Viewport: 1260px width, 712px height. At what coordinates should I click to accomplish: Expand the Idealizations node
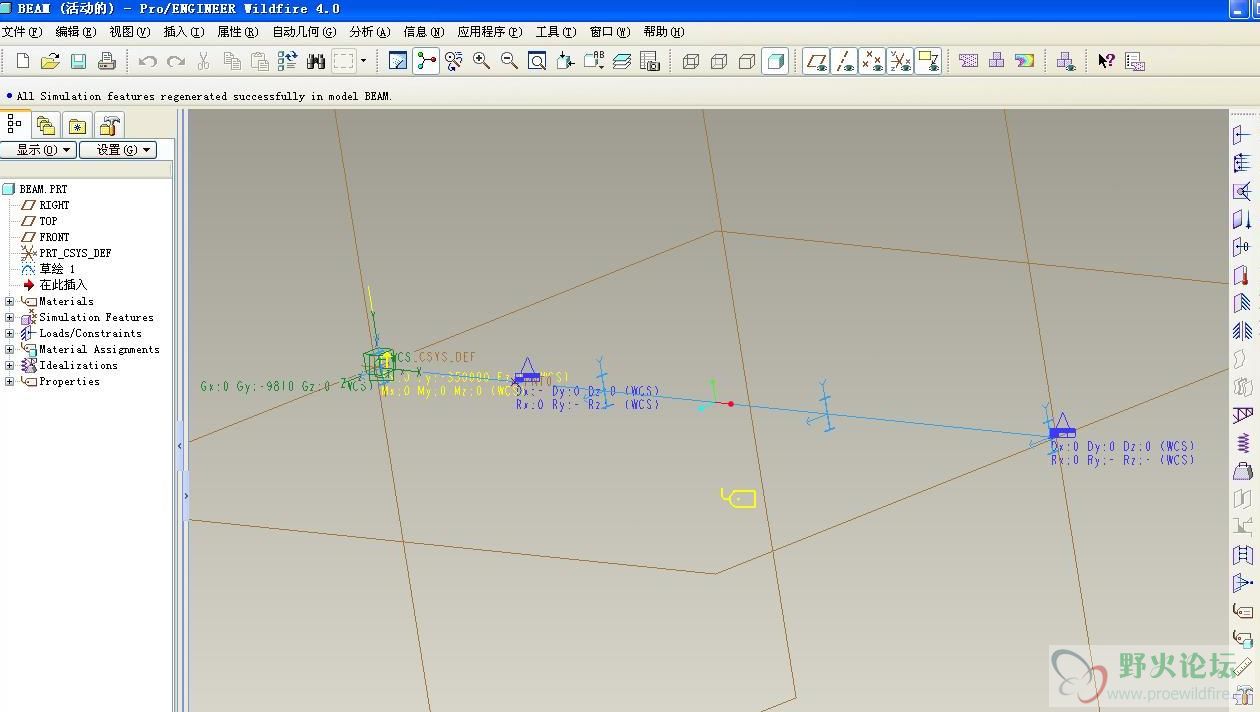(10, 365)
